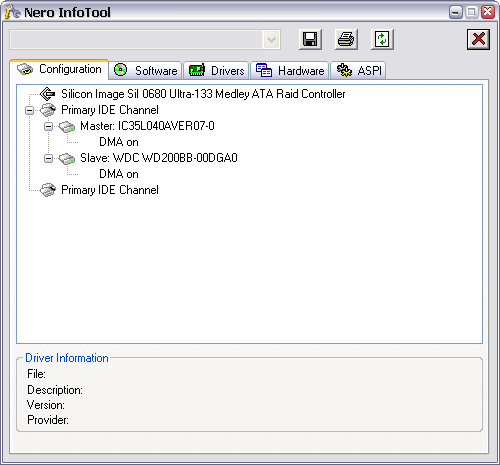Image resolution: width=500 pixels, height=465 pixels.
Task: Close the Nero InfoTool window from the title bar
Action: (488, 12)
